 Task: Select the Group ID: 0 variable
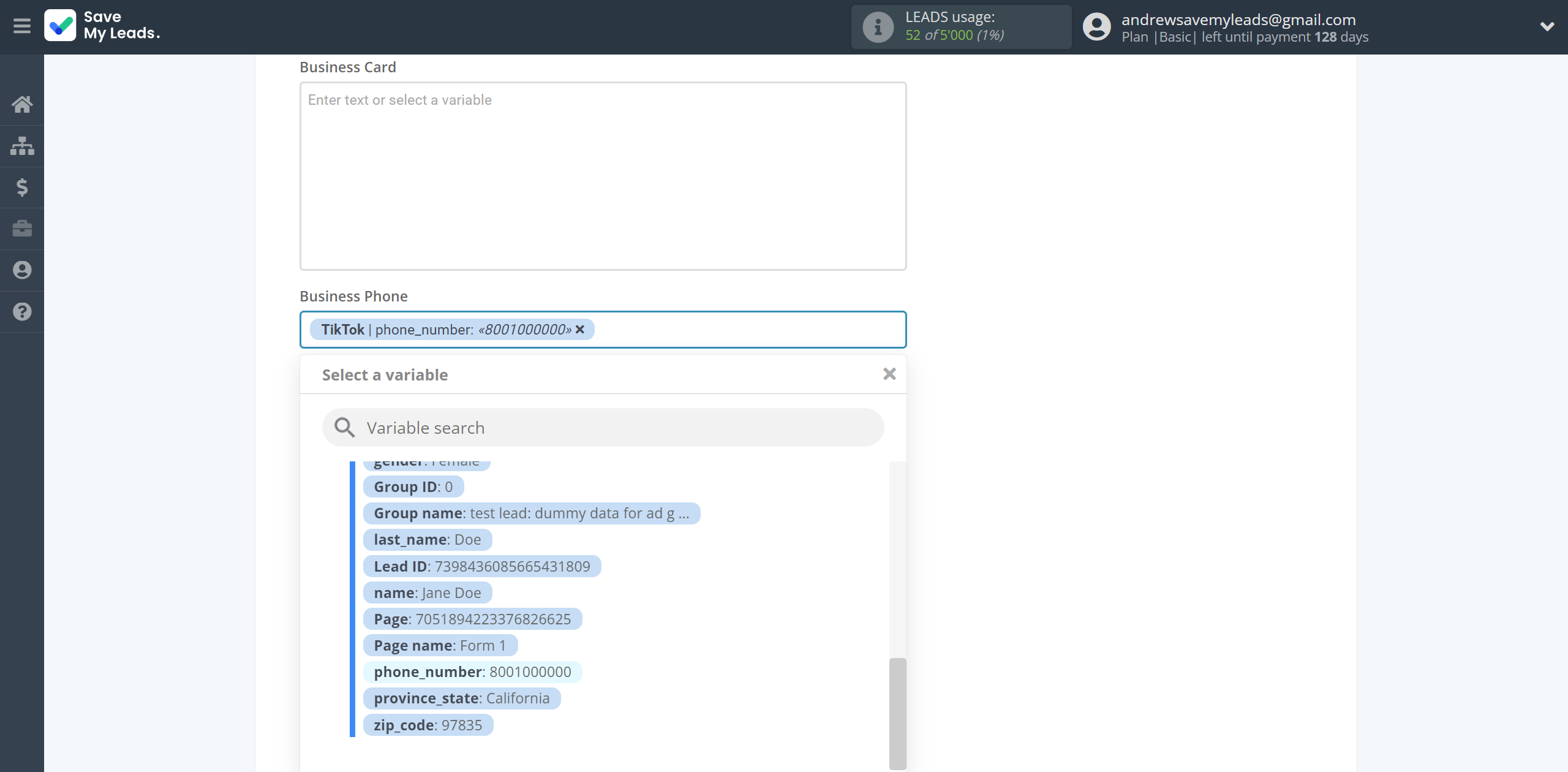point(413,487)
